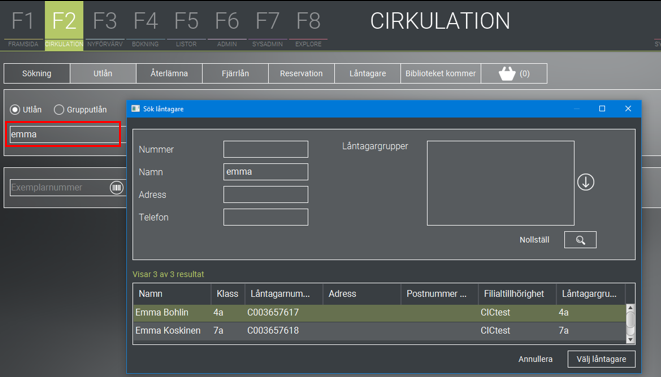Switch to the Låntagare tab
Image resolution: width=661 pixels, height=377 pixels.
[367, 73]
